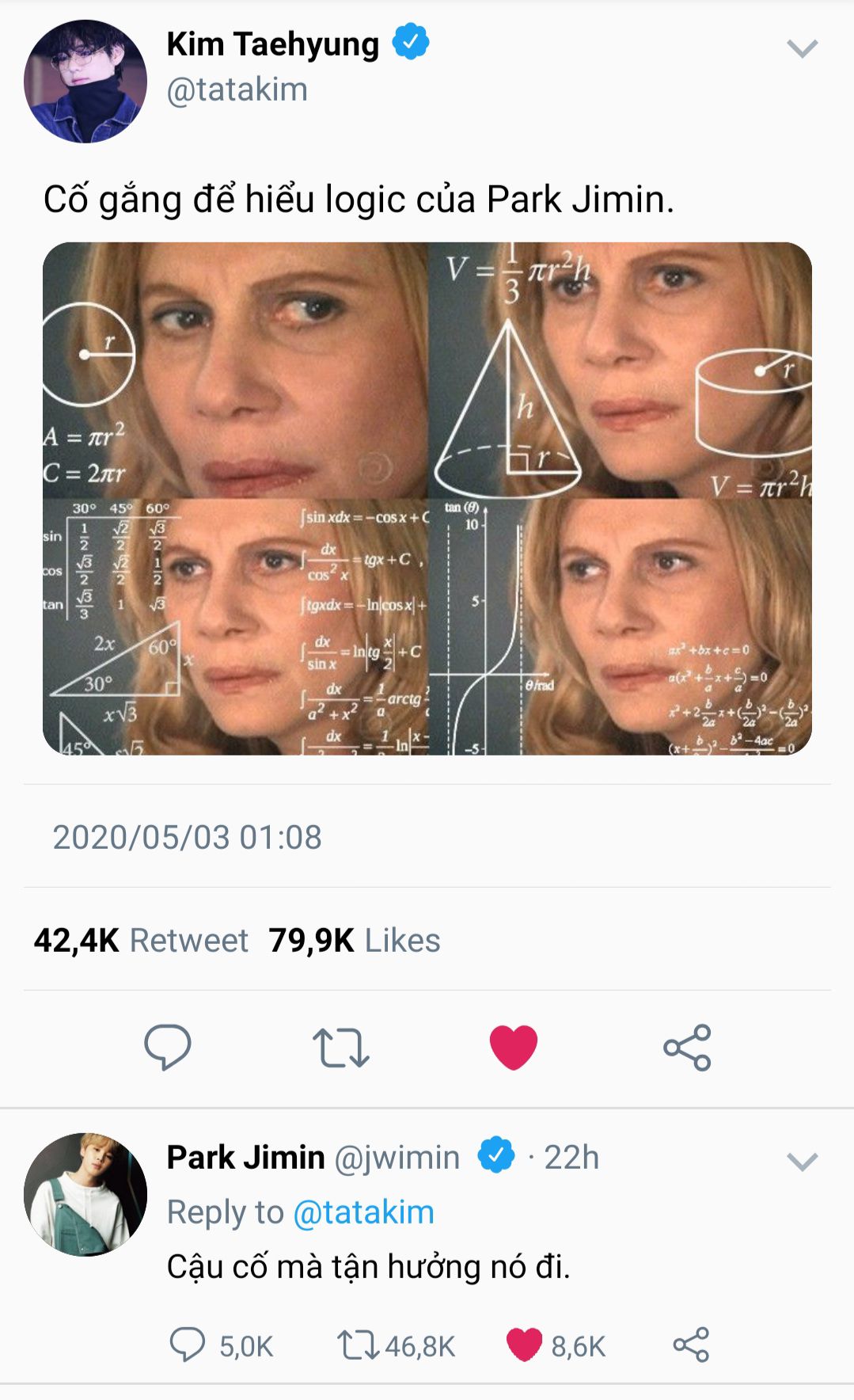Open Kim Taehyung's profile picture
The height and width of the screenshot is (1400, 854).
pos(85,82)
